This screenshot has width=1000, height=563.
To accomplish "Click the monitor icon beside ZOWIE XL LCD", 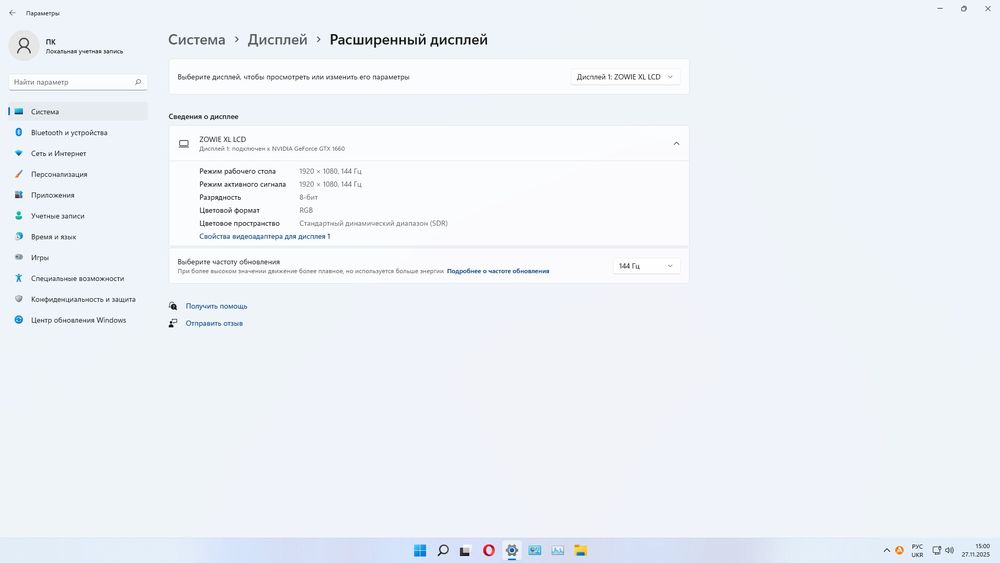I will click(184, 144).
